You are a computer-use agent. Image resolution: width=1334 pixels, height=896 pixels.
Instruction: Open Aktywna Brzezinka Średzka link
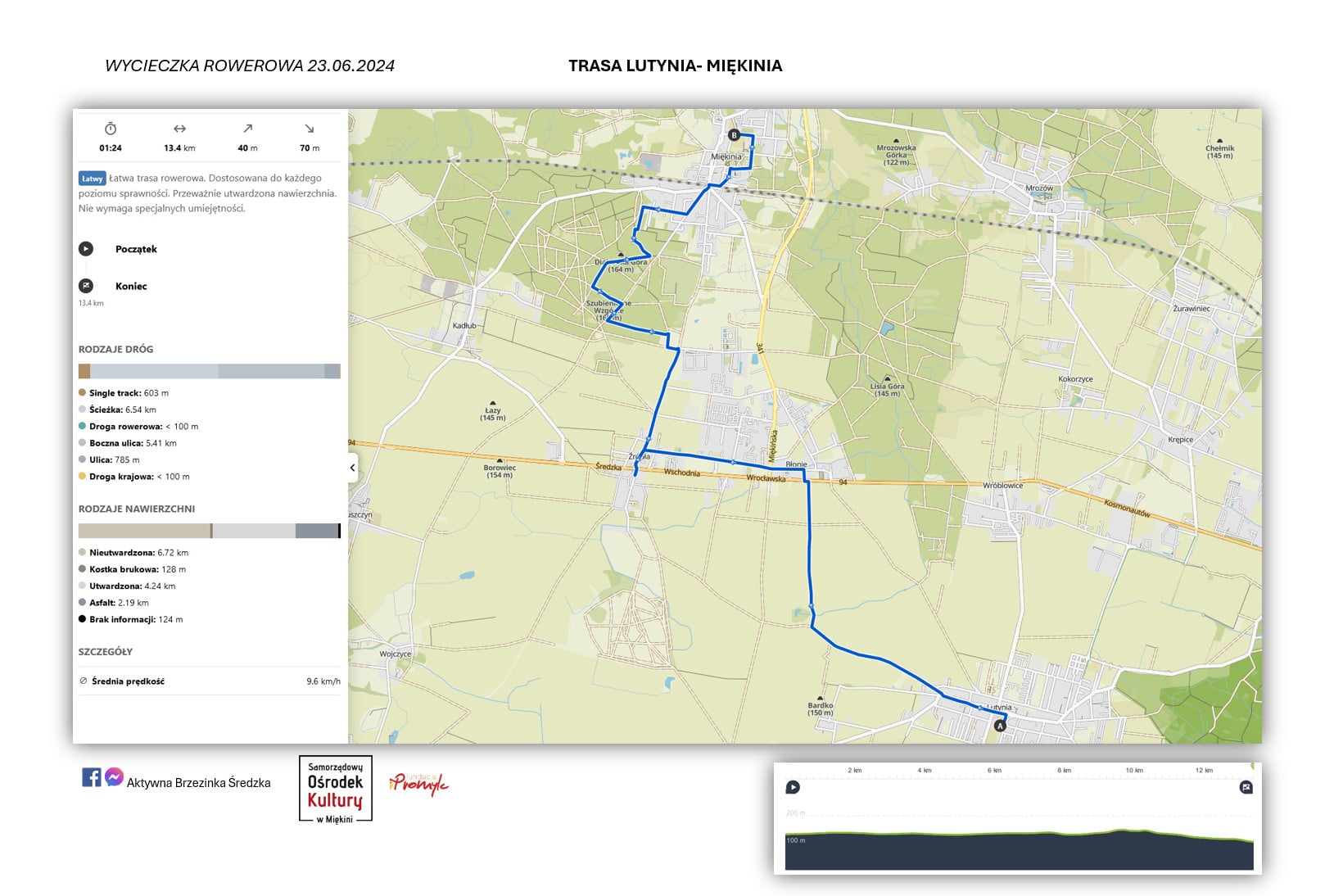click(x=198, y=783)
